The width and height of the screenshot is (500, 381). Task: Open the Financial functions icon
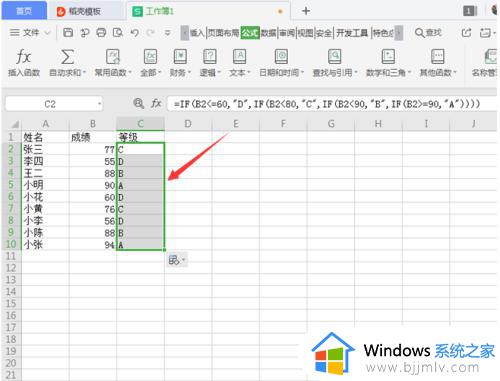[x=180, y=57]
